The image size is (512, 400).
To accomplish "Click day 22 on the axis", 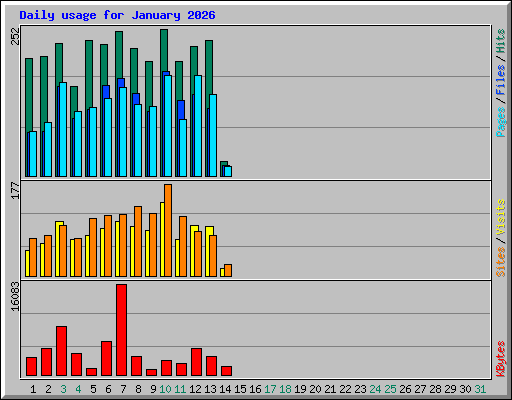I will [345, 389].
